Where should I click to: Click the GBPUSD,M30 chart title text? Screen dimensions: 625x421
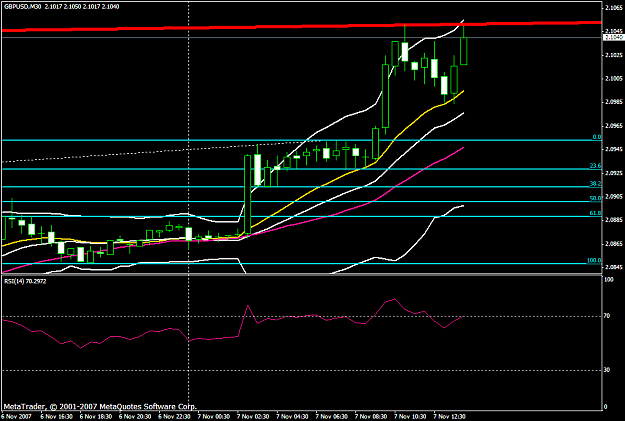coord(22,6)
